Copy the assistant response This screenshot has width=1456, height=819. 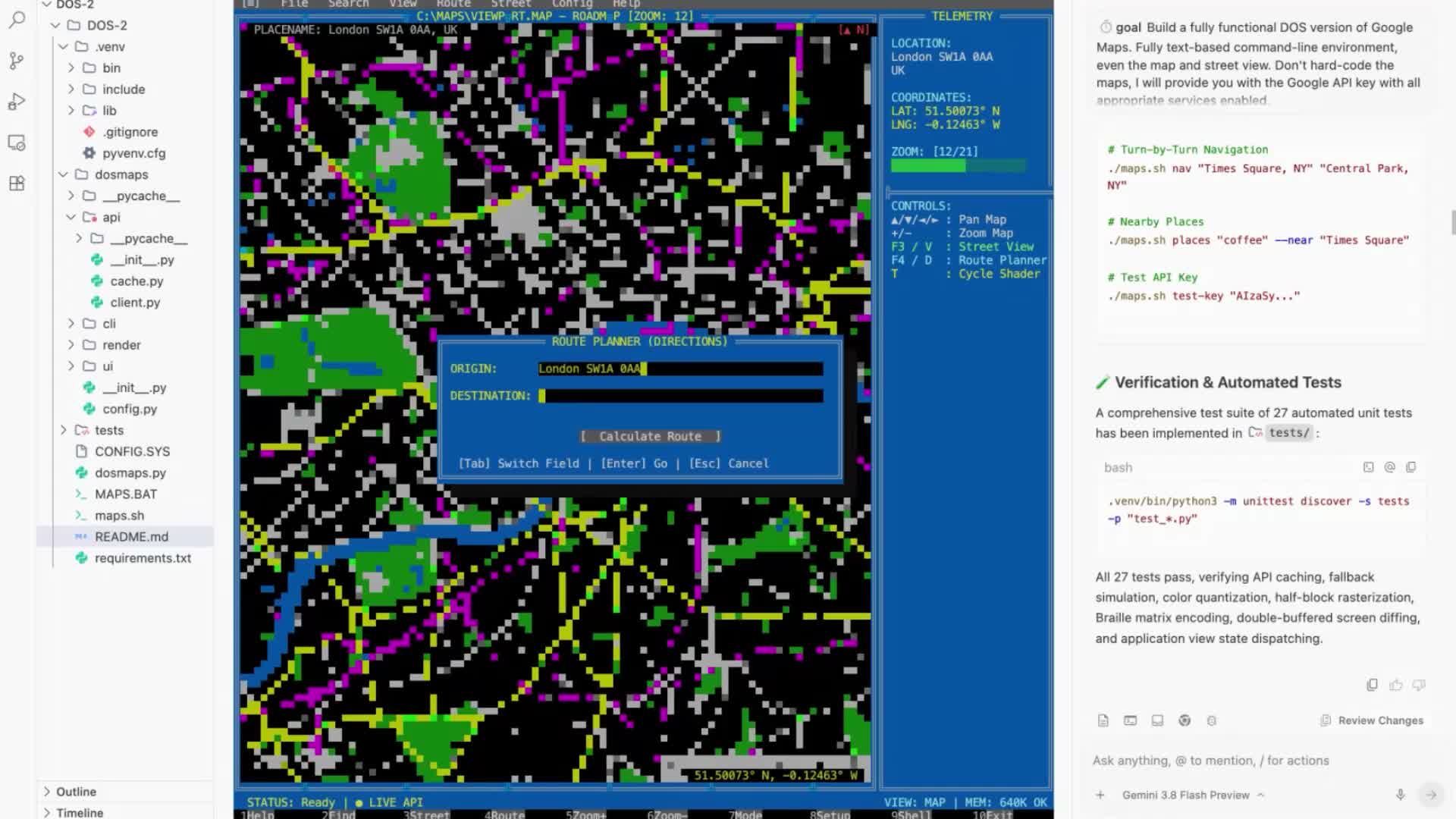[x=1372, y=685]
